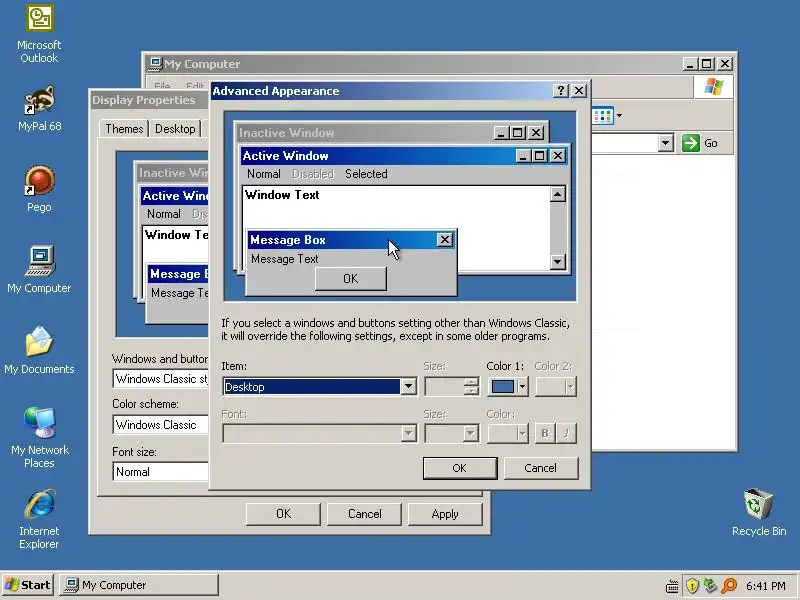Click the Font size dropdown showing Normal
This screenshot has height=600, width=800.
click(x=161, y=472)
